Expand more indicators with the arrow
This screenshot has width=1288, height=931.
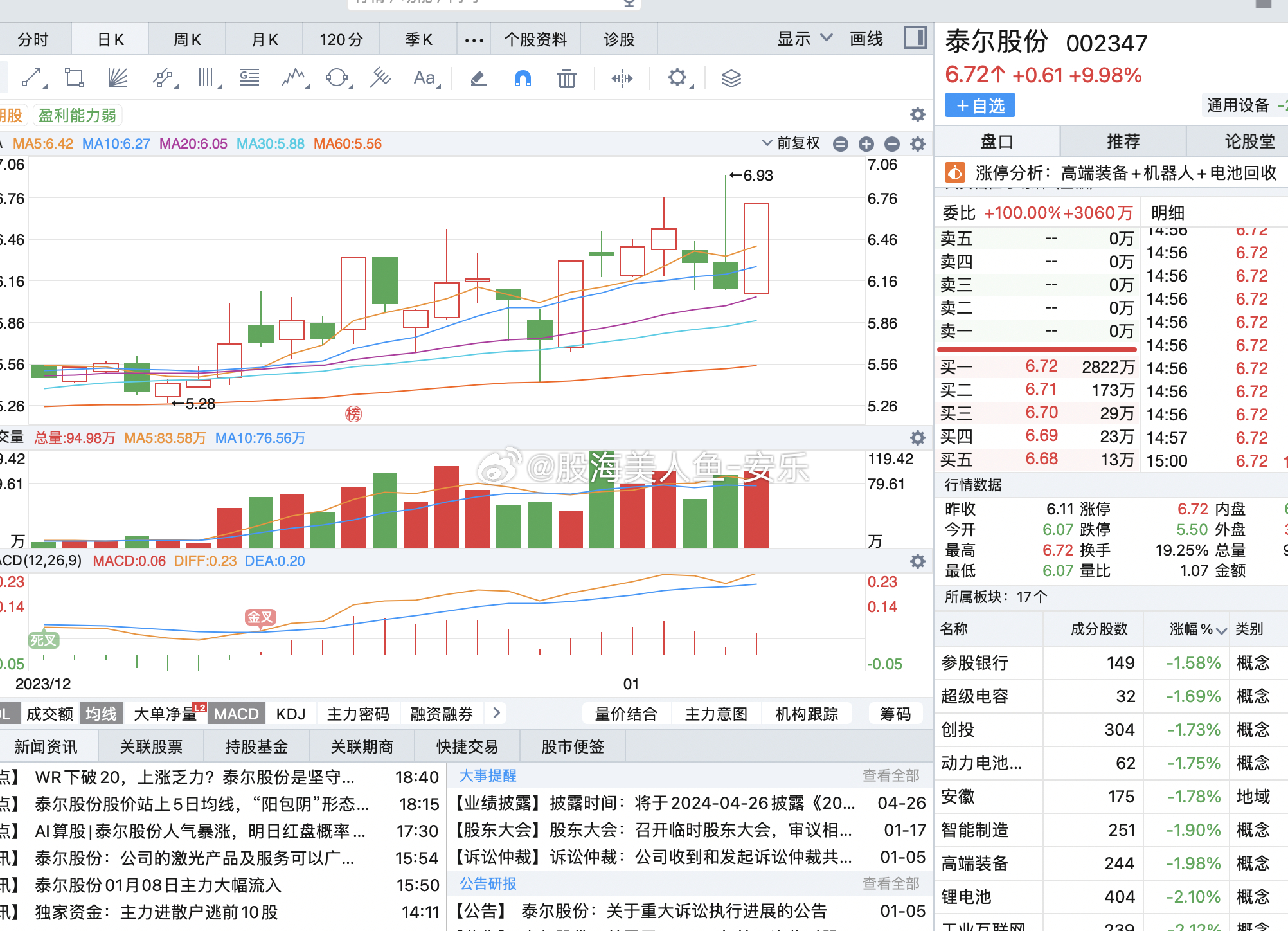coord(496,712)
